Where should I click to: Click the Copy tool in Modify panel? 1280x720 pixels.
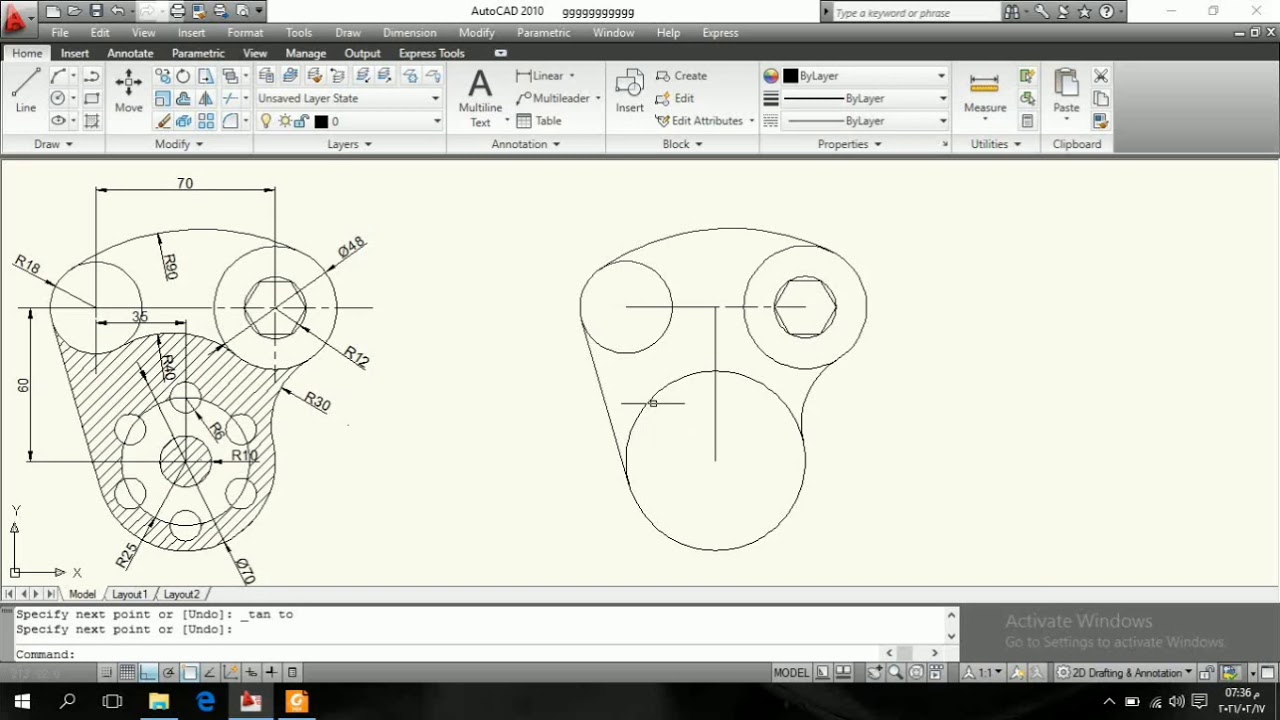point(163,76)
